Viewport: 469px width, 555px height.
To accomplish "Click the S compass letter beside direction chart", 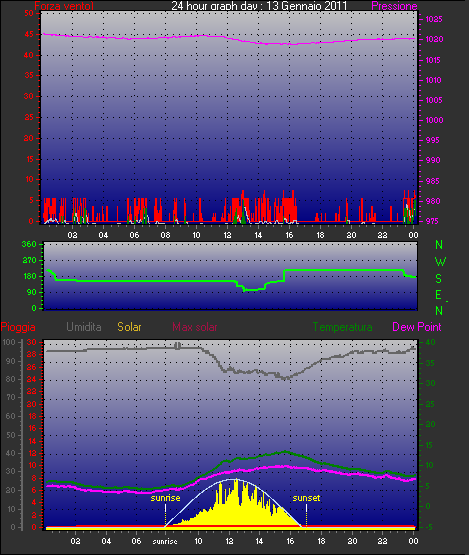I will 439,279.
